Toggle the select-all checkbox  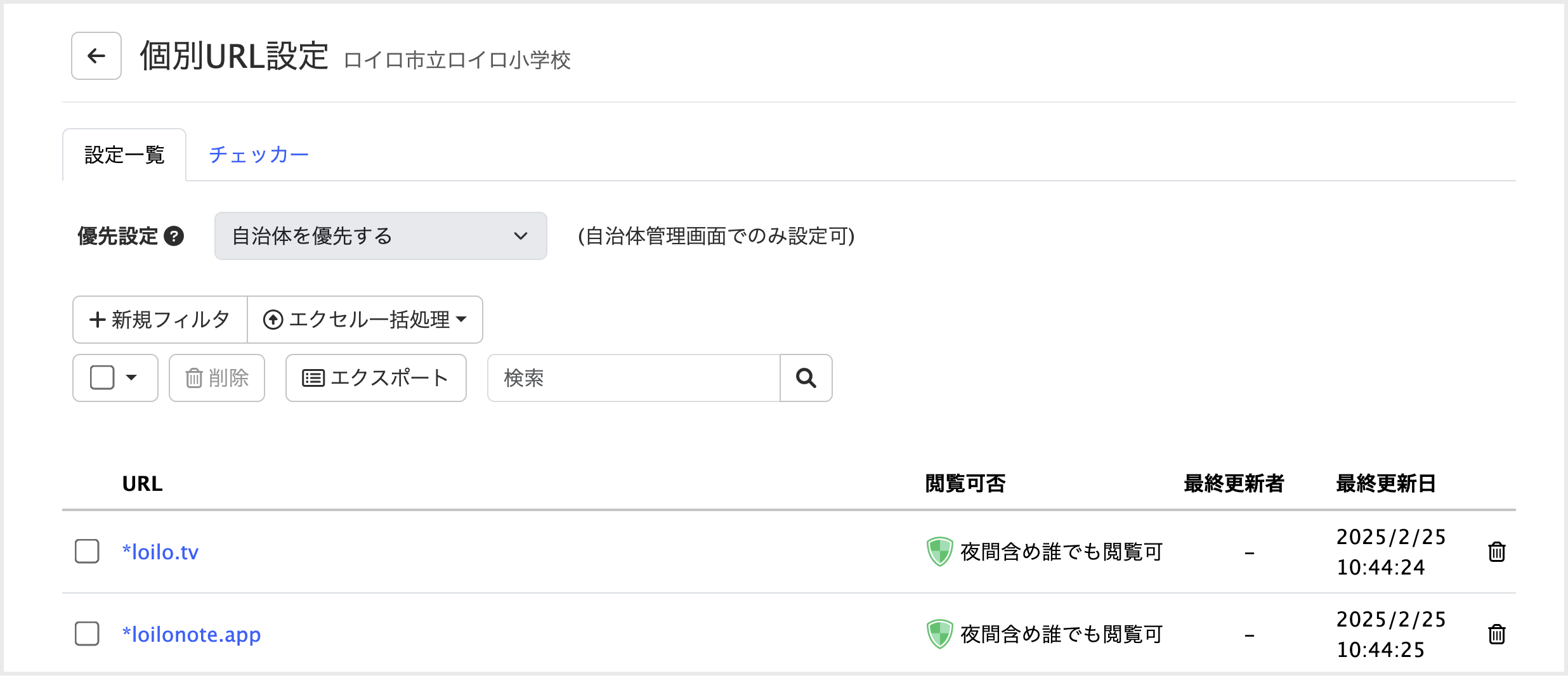102,378
